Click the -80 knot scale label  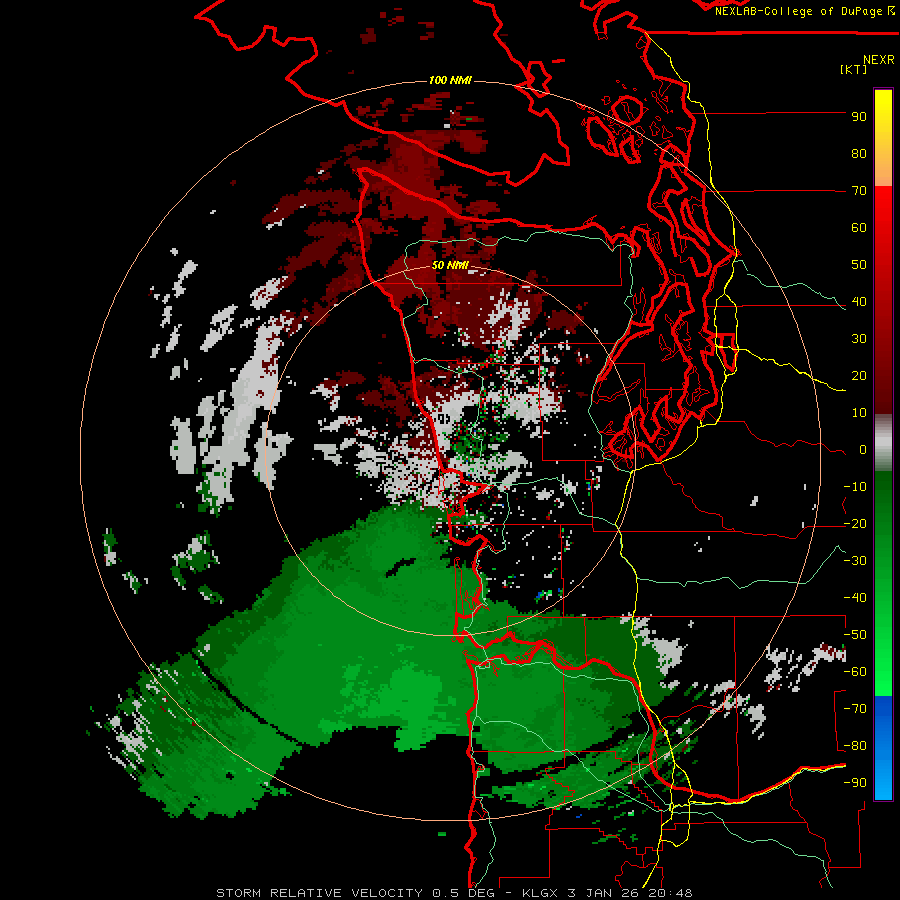tap(855, 746)
